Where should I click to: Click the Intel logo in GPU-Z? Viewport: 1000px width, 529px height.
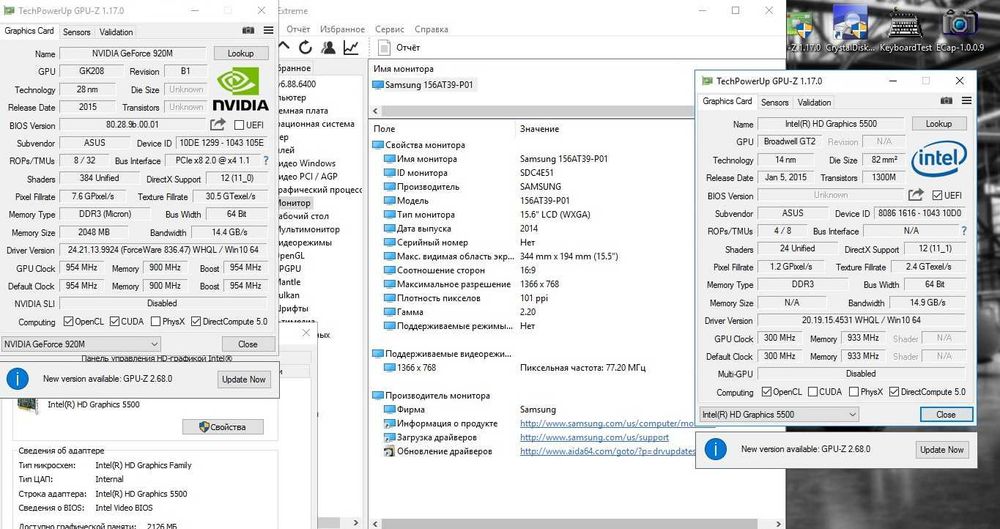(939, 159)
